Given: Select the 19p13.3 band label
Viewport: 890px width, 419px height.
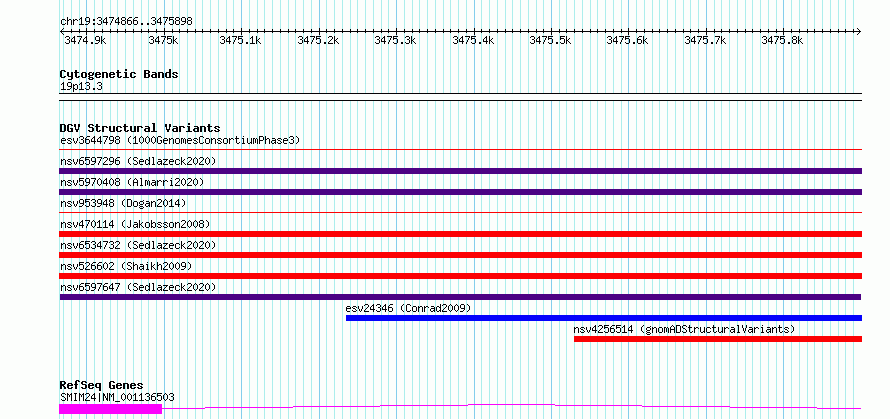Looking at the screenshot, I should coord(81,87).
